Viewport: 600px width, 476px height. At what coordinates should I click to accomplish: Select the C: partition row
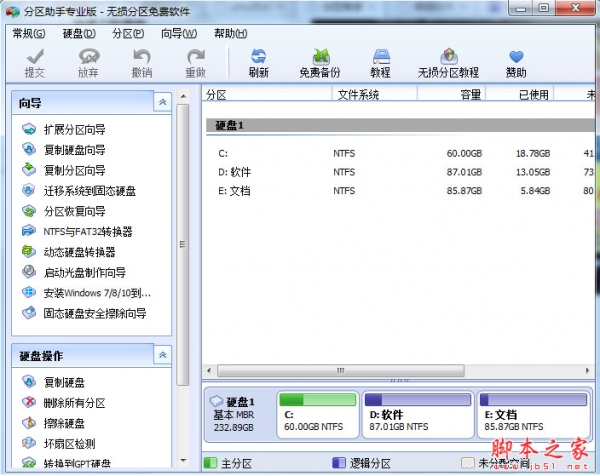[400, 153]
